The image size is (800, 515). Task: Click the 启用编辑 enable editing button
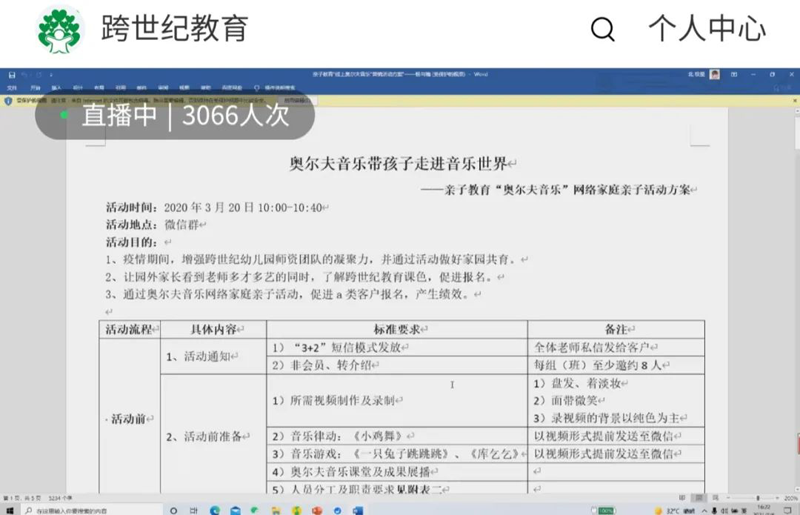click(297, 101)
